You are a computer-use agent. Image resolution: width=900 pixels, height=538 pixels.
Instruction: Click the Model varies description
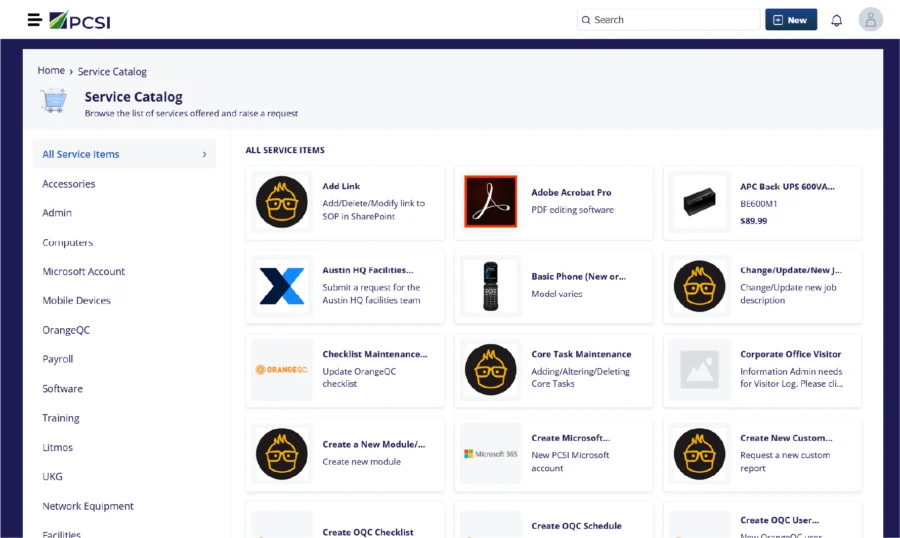pyautogui.click(x=557, y=293)
